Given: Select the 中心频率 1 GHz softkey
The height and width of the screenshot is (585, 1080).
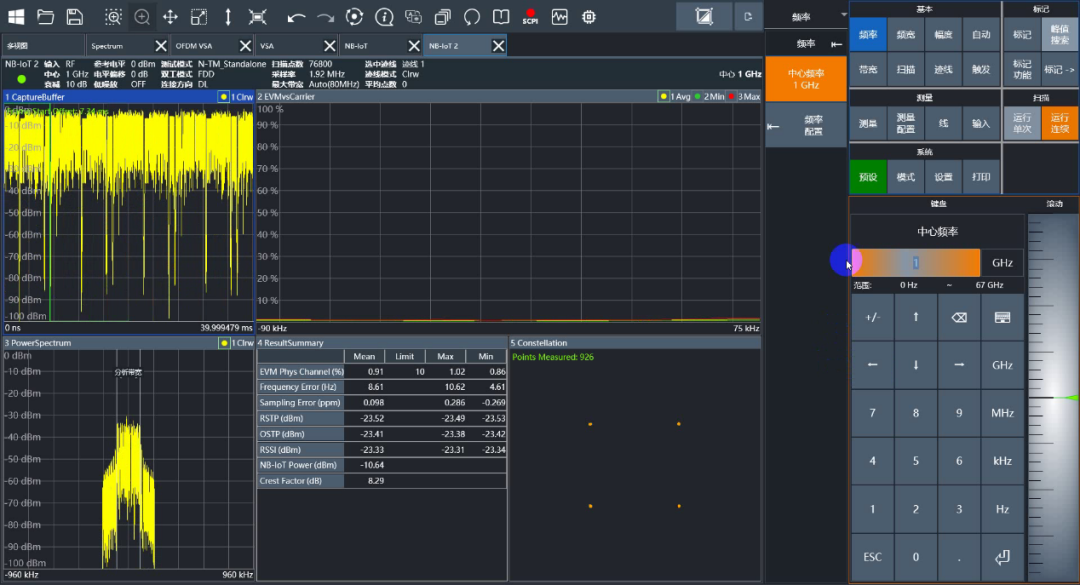Looking at the screenshot, I should coord(806,79).
